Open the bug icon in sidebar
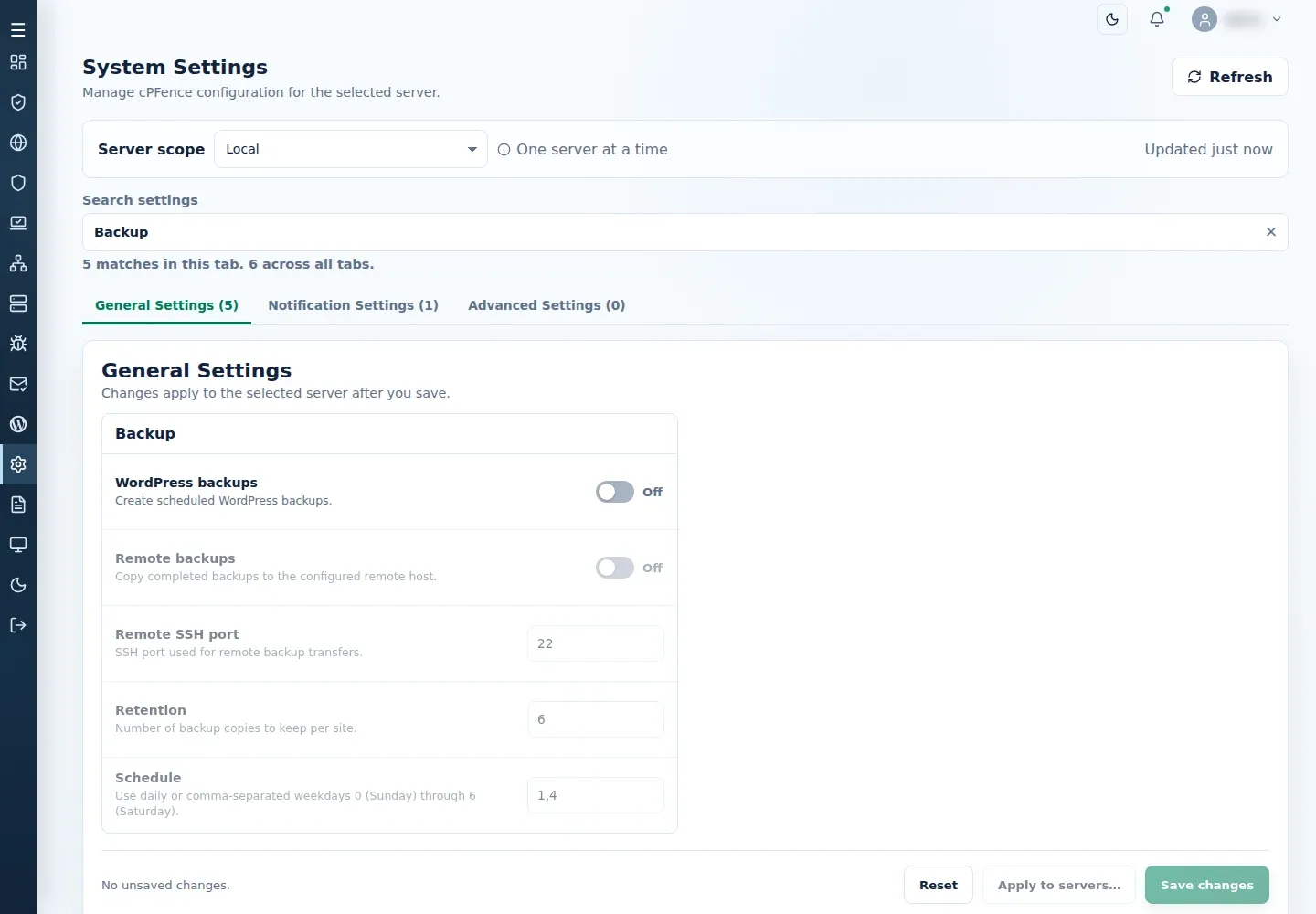The height and width of the screenshot is (914, 1316). click(x=18, y=344)
